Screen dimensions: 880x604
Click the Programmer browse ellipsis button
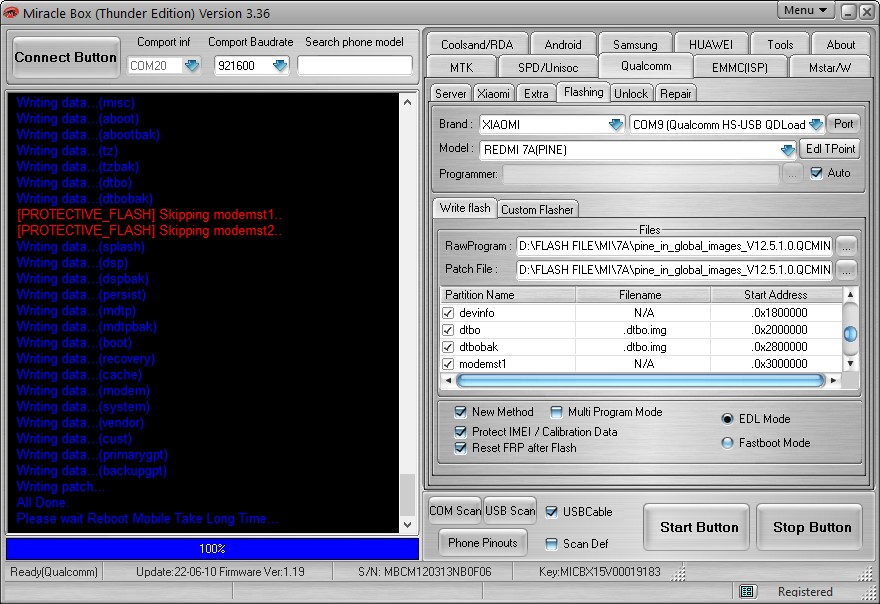(792, 174)
